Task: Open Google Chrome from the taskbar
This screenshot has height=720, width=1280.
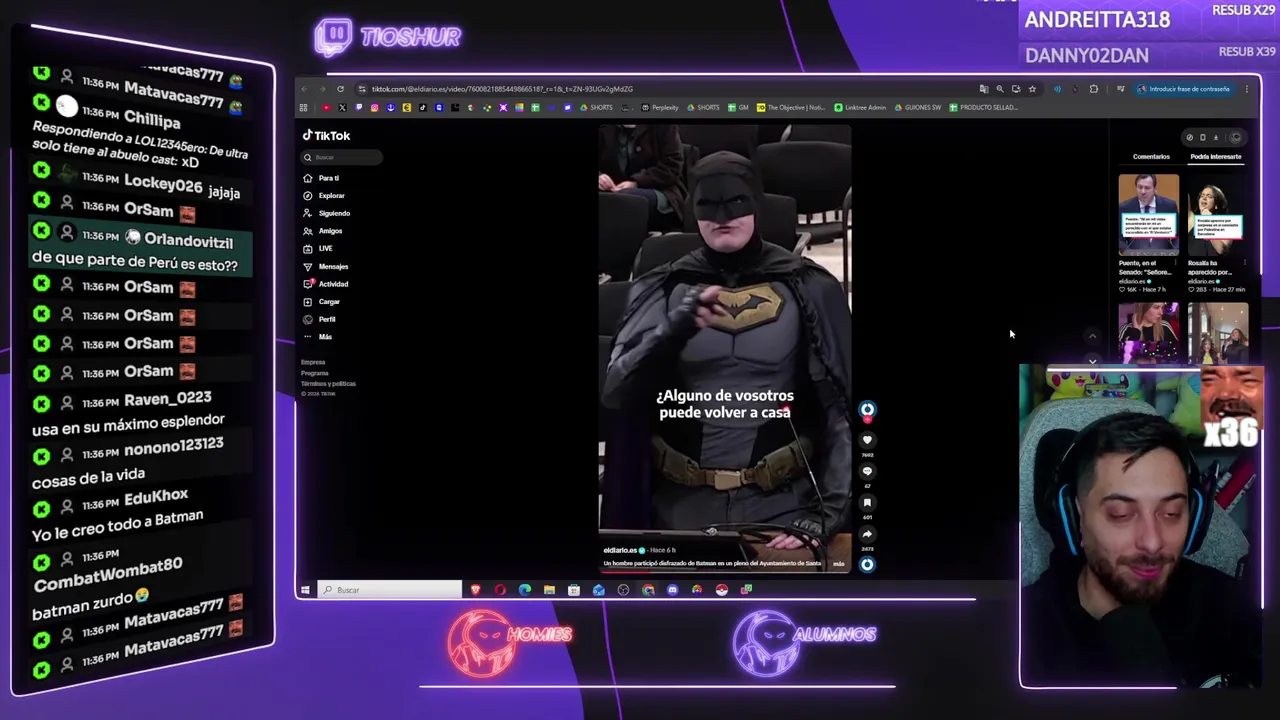Action: pyautogui.click(x=648, y=590)
